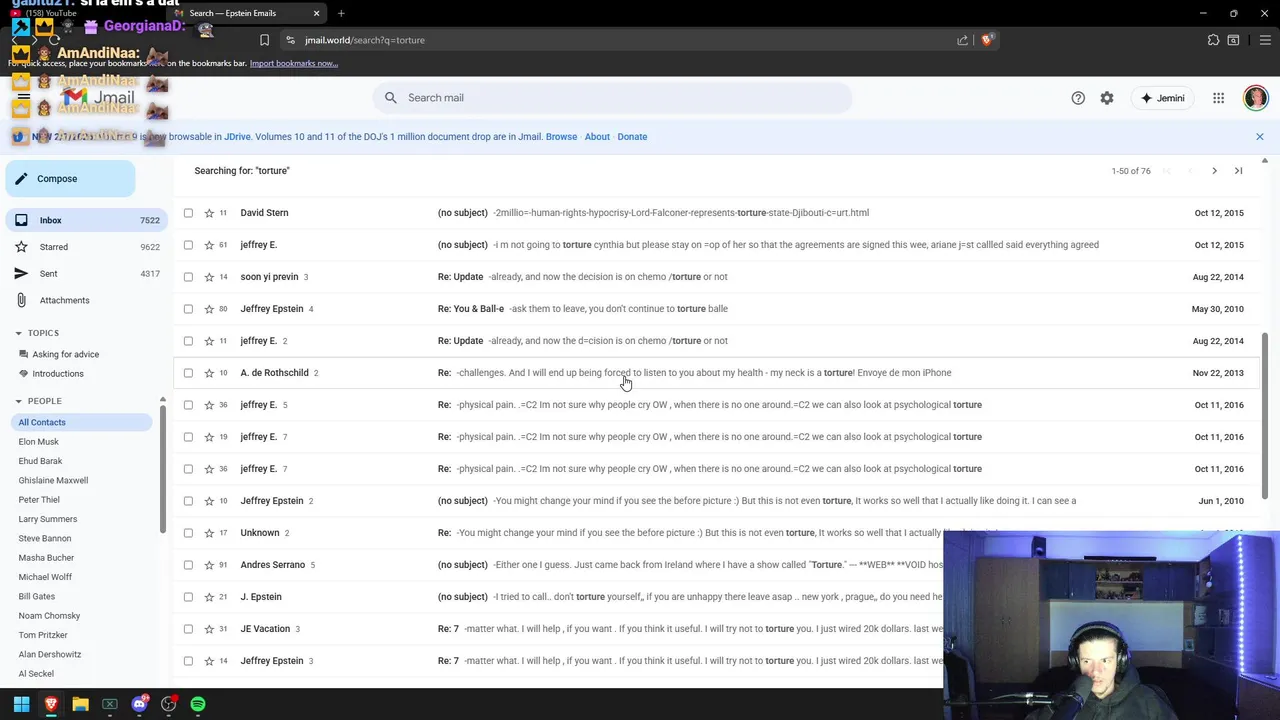The width and height of the screenshot is (1280, 720).
Task: Click the Jmail logo
Action: 98,98
